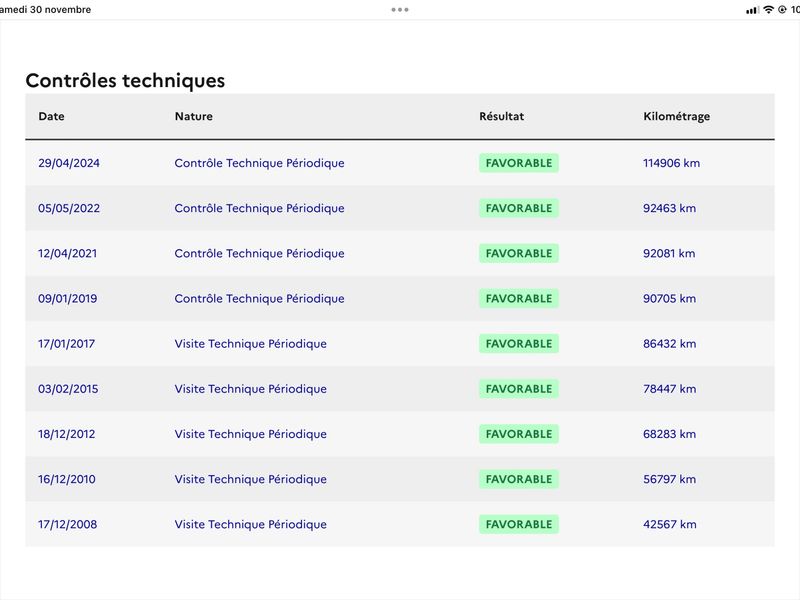The width and height of the screenshot is (800, 600).
Task: Select the 'Contrôles techniques' heading
Action: click(x=125, y=81)
